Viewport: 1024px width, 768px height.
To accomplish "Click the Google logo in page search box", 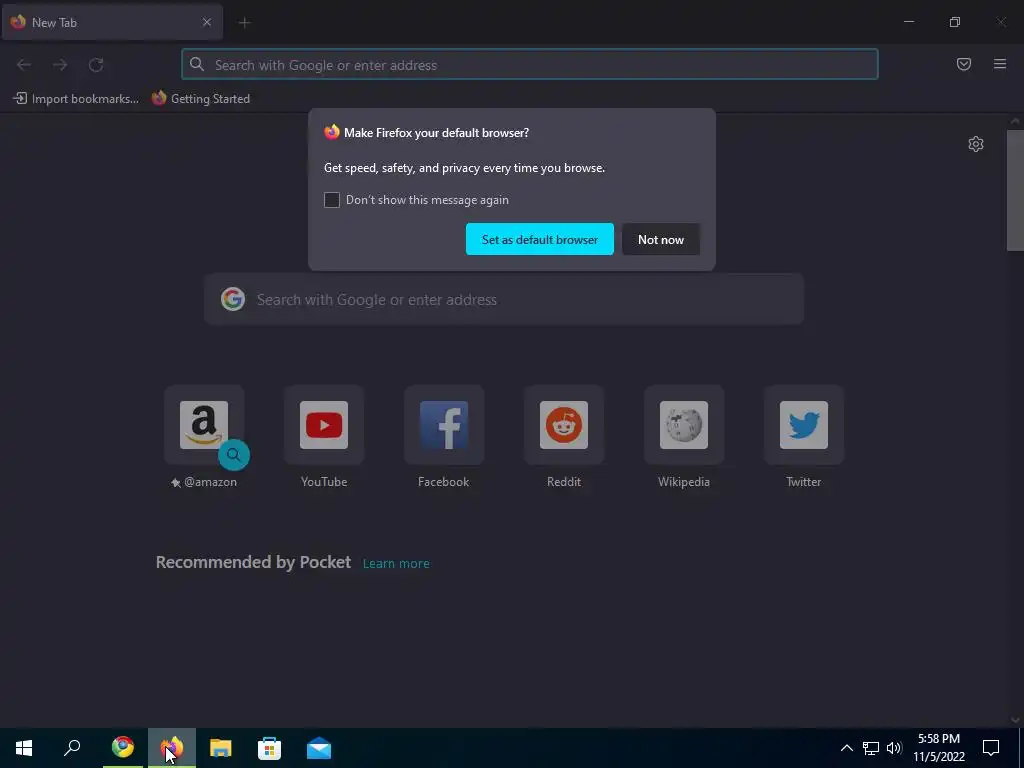I will tap(232, 299).
